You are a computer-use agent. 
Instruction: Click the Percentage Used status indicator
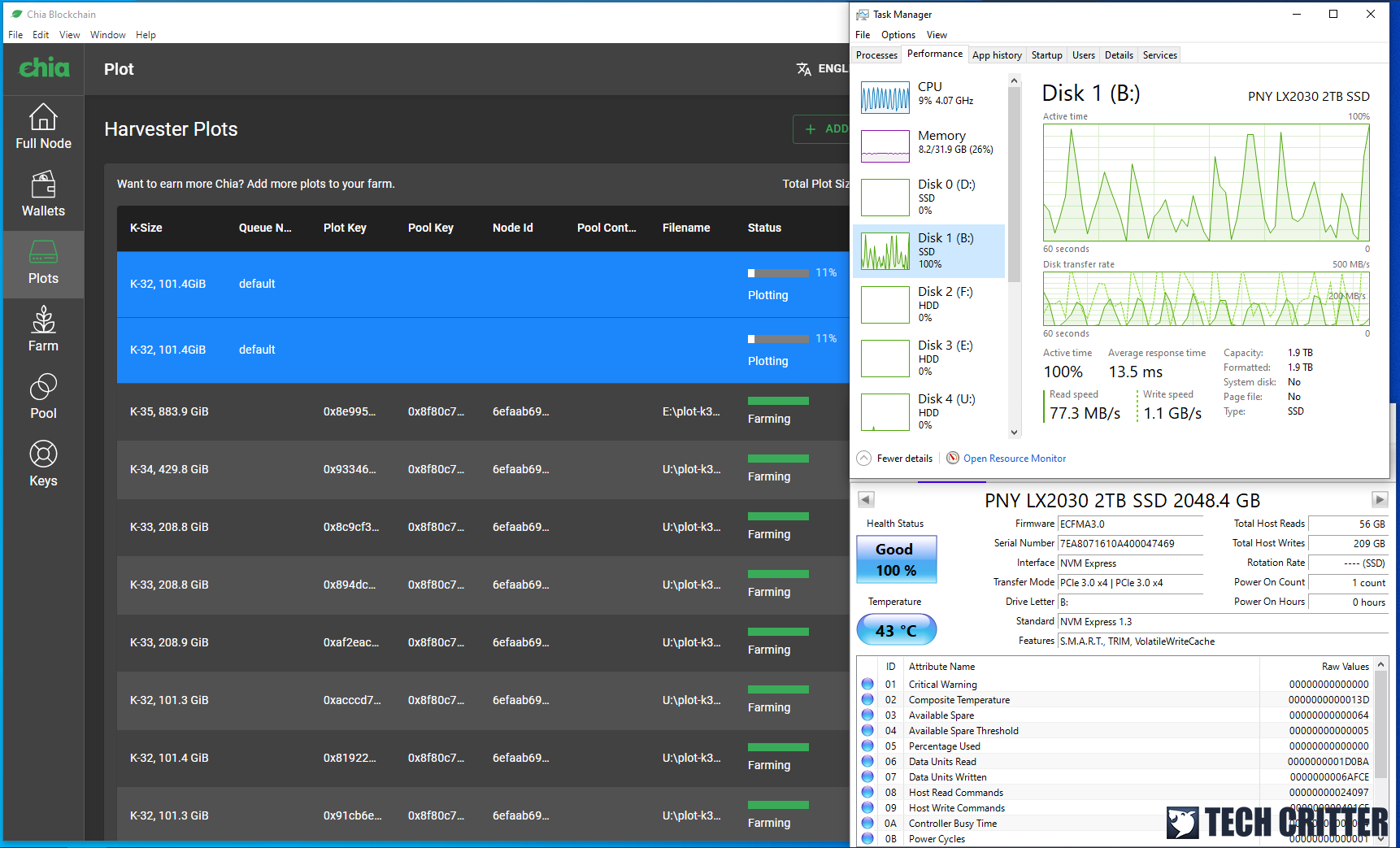click(x=867, y=746)
